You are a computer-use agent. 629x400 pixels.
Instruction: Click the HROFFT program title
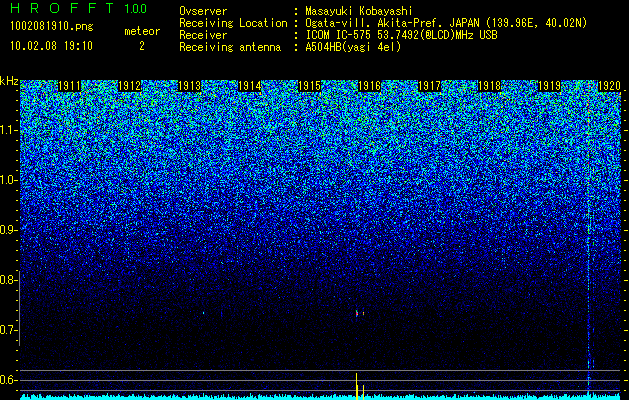[64, 8]
